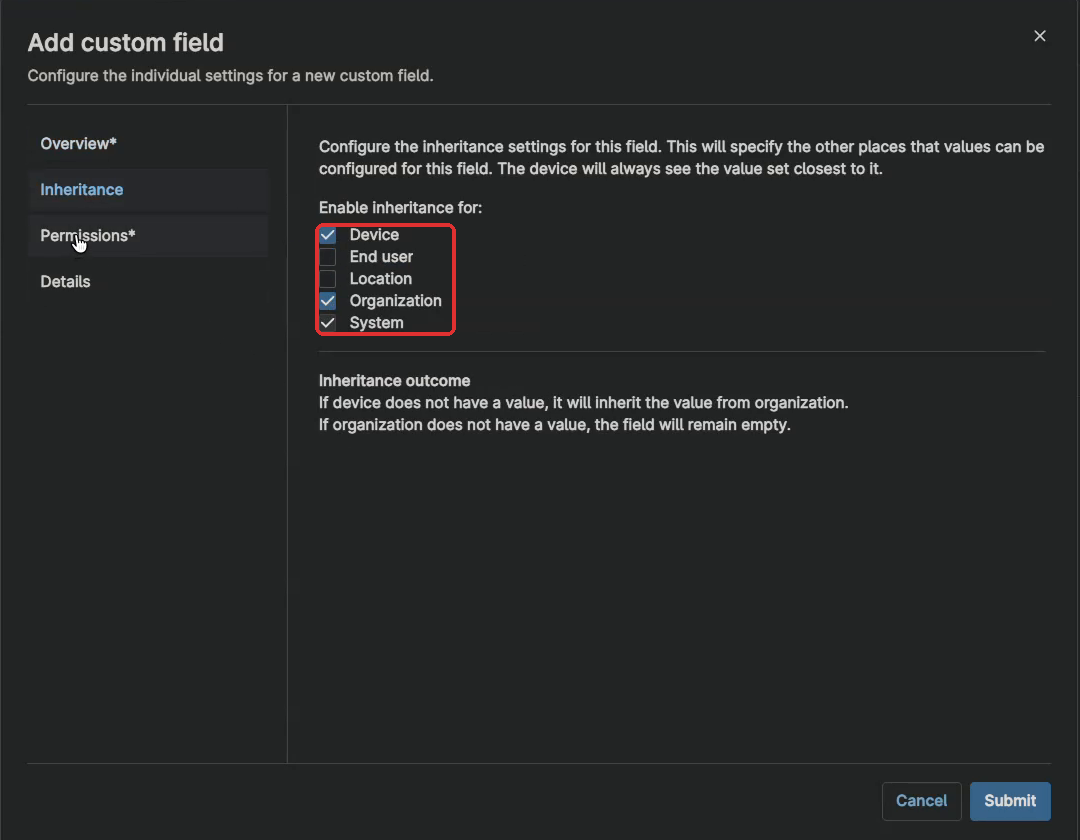The image size is (1080, 840).
Task: Open the Overview tab
Action: click(148, 144)
